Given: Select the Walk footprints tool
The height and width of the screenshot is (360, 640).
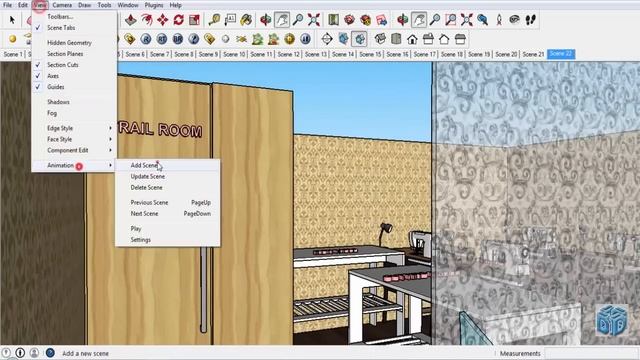Looking at the screenshot, I should click(x=531, y=20).
